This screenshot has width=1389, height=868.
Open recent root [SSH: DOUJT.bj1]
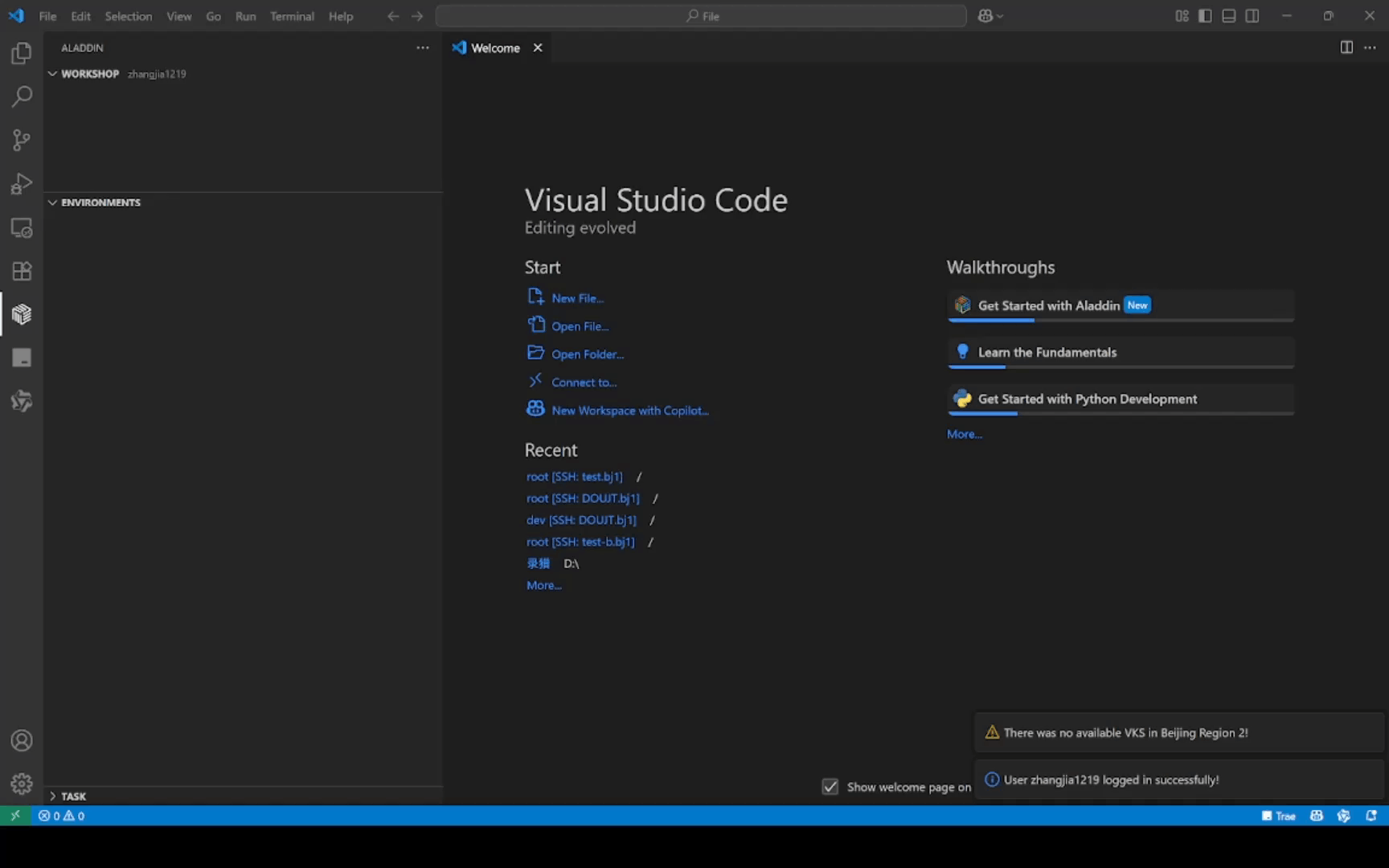click(583, 498)
